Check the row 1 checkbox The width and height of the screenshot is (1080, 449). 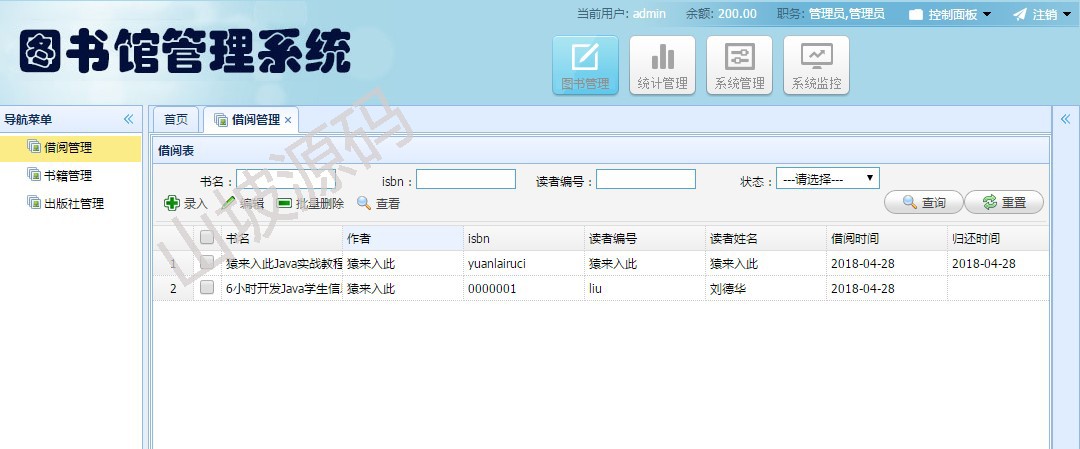pyautogui.click(x=207, y=263)
